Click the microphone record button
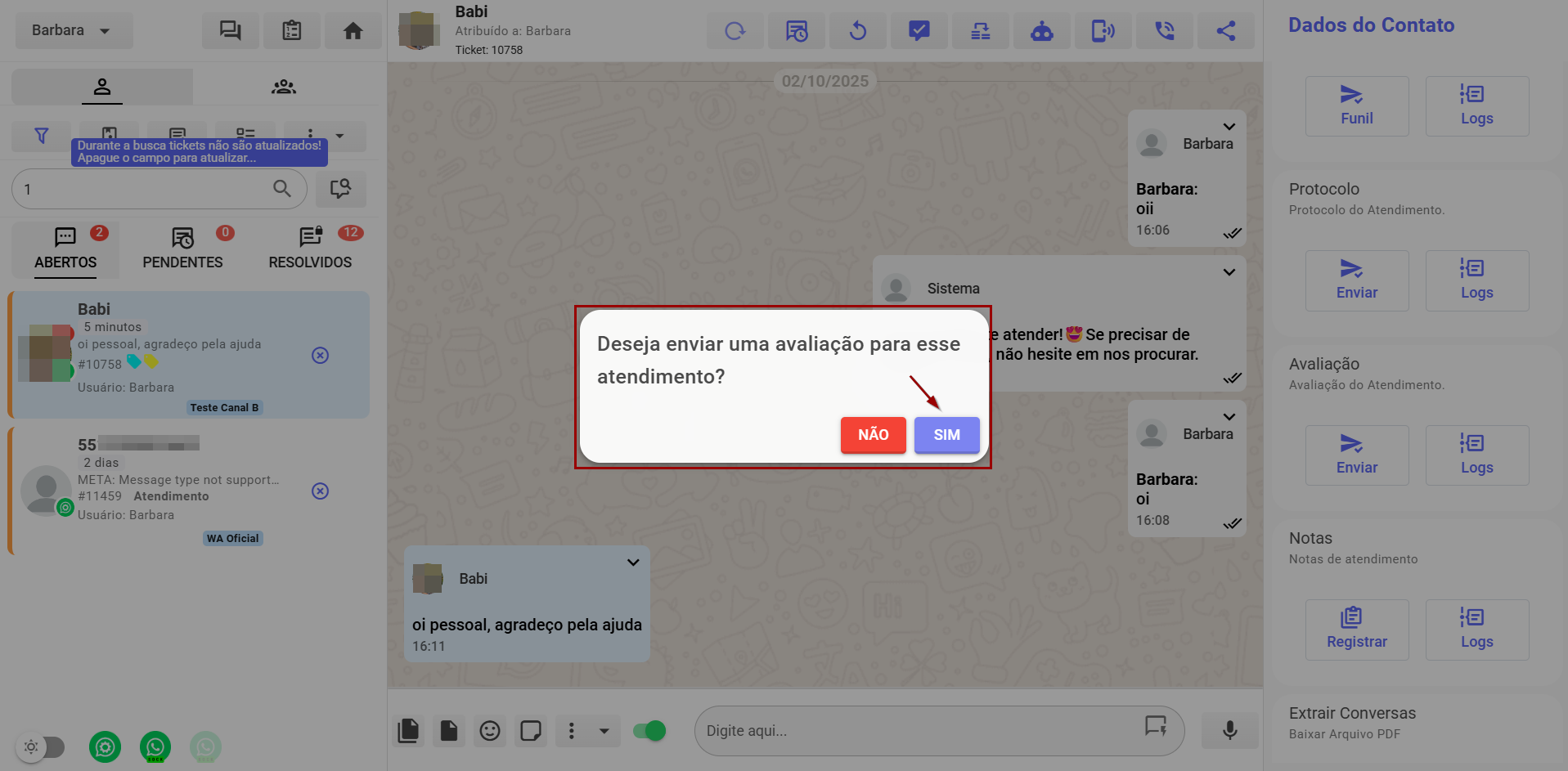The image size is (1568, 771). [x=1229, y=730]
